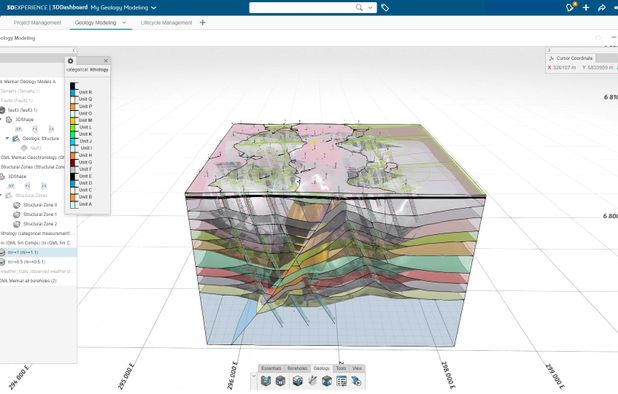Click the Structural Zone 1 icon

tap(17, 214)
